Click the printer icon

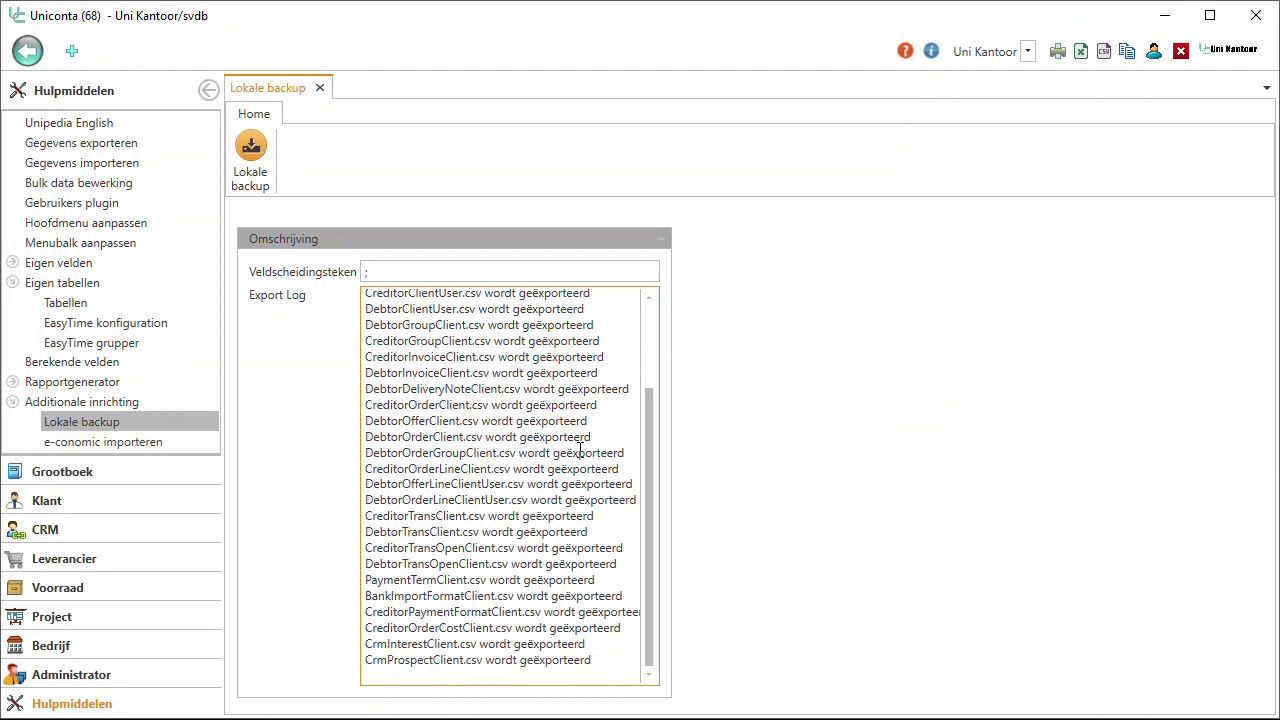coord(1057,51)
